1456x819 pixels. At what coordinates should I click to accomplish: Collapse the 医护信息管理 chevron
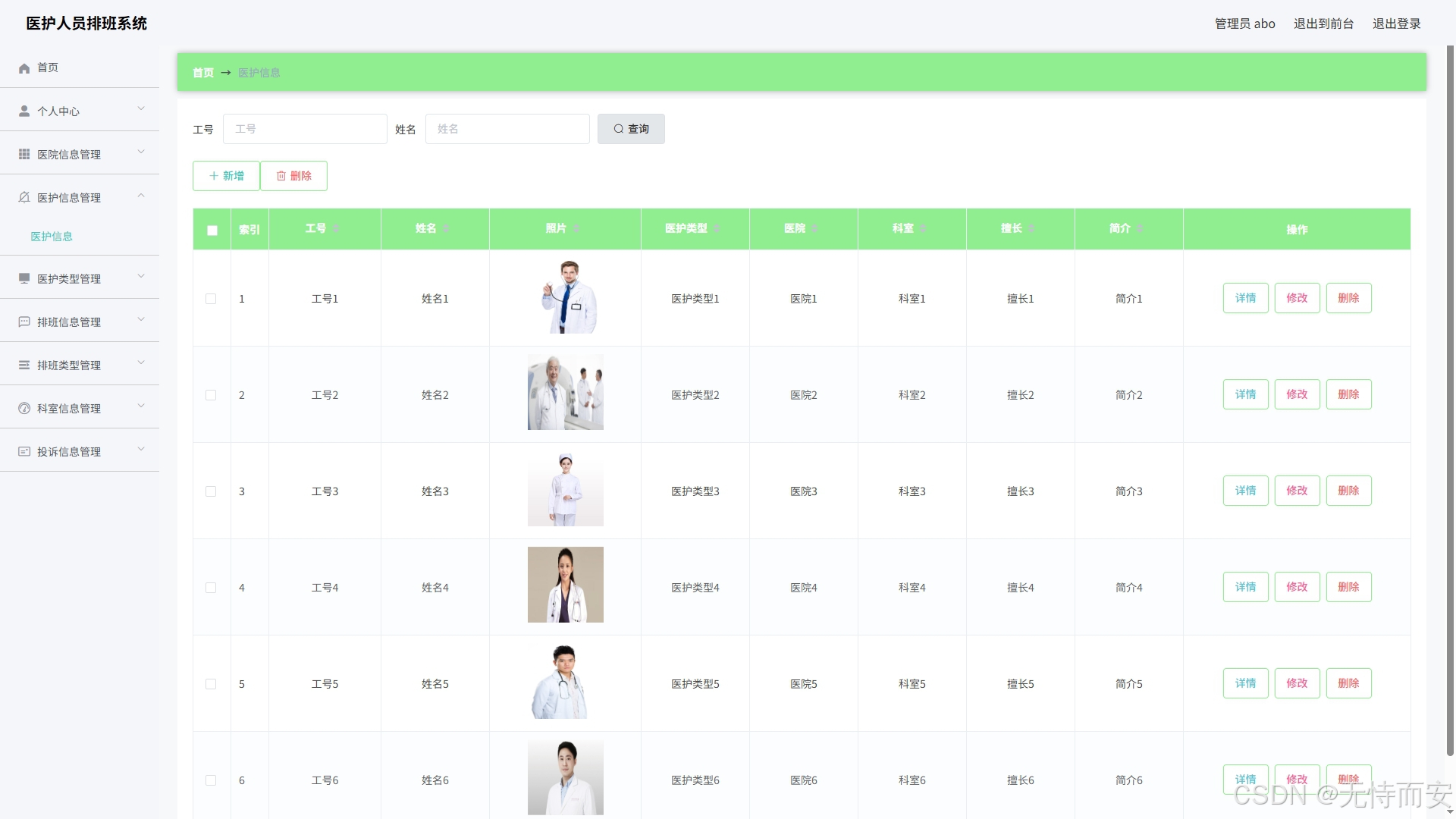(x=141, y=196)
